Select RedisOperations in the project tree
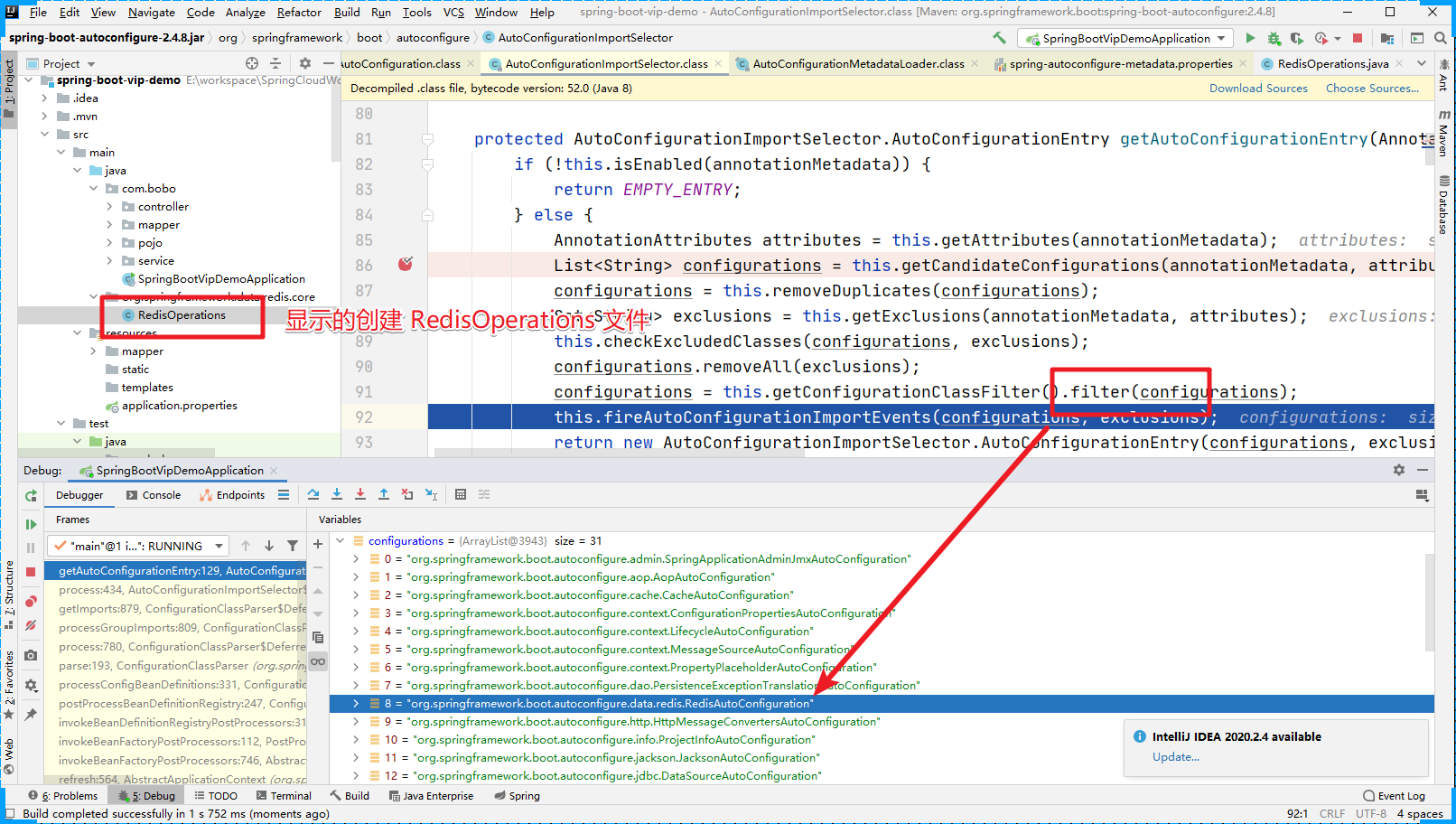This screenshot has width=1456, height=824. coord(182,315)
